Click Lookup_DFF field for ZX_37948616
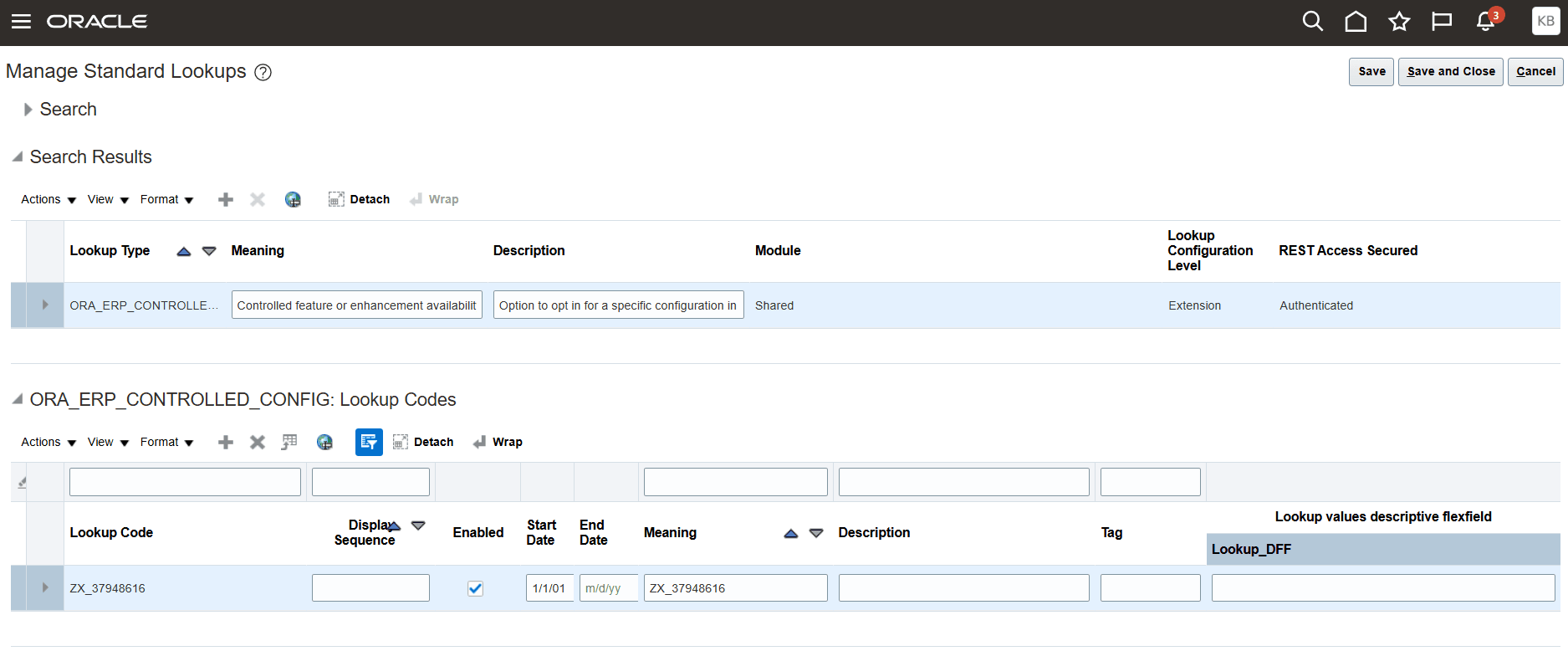This screenshot has height=651, width=1568. coord(1383,587)
